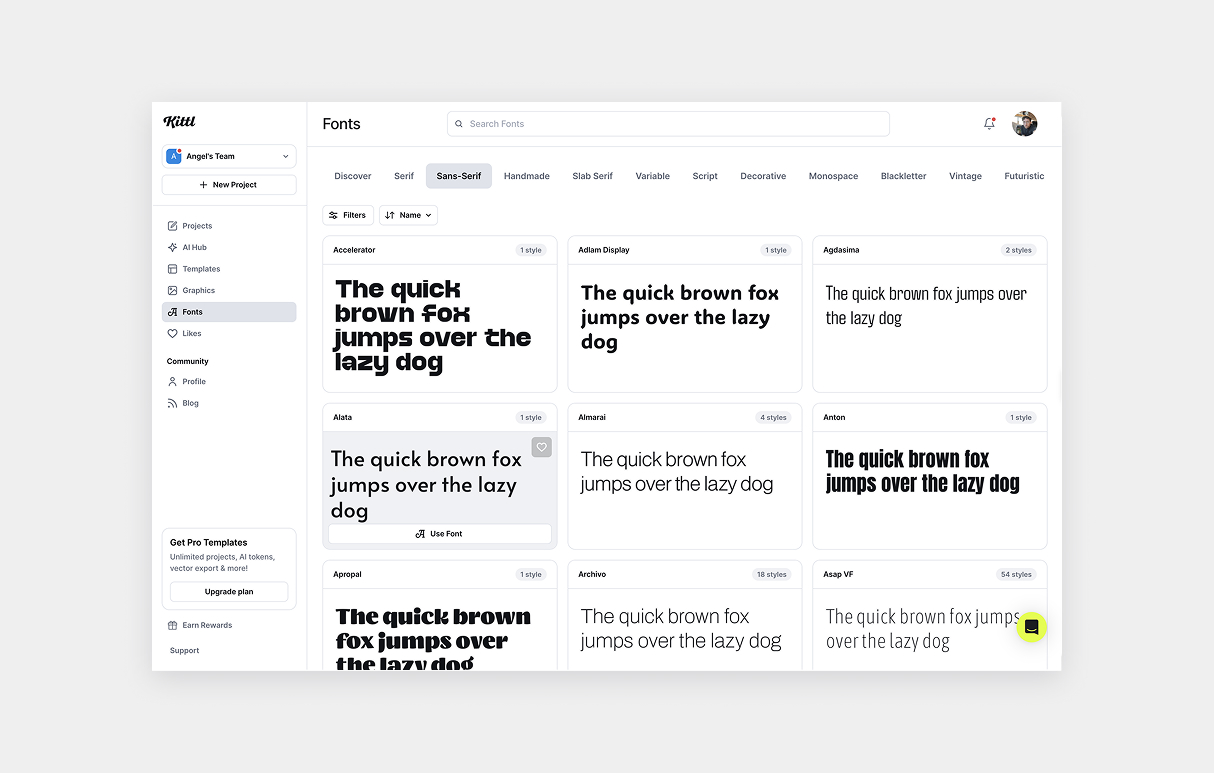
Task: Open Blog under Community
Action: pyautogui.click(x=229, y=403)
